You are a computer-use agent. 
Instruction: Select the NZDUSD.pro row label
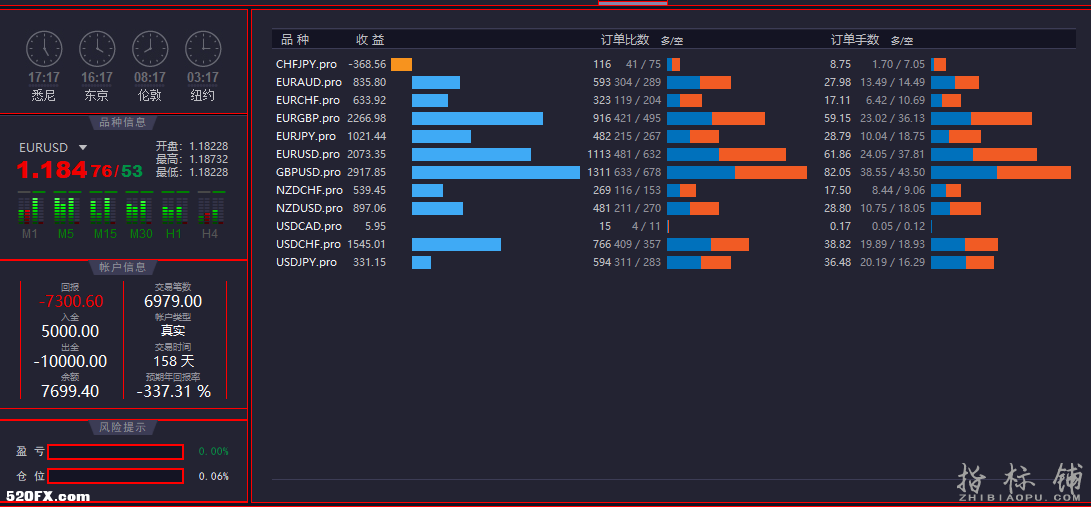(309, 208)
